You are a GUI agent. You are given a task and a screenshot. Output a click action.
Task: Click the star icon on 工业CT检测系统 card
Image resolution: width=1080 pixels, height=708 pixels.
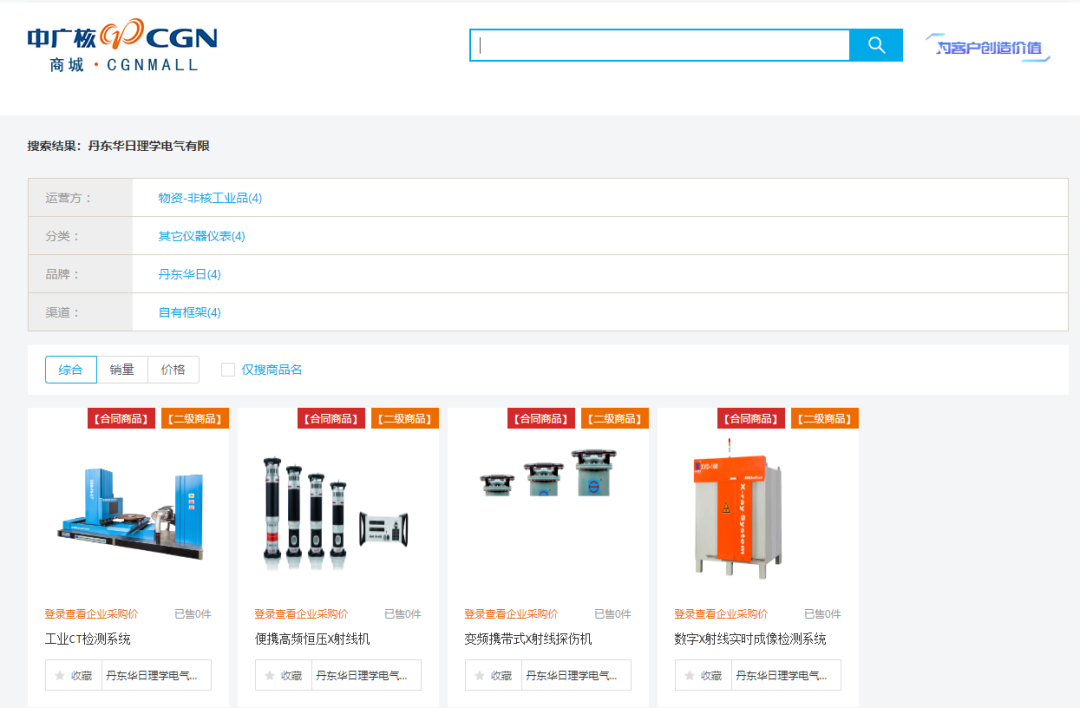tap(60, 676)
